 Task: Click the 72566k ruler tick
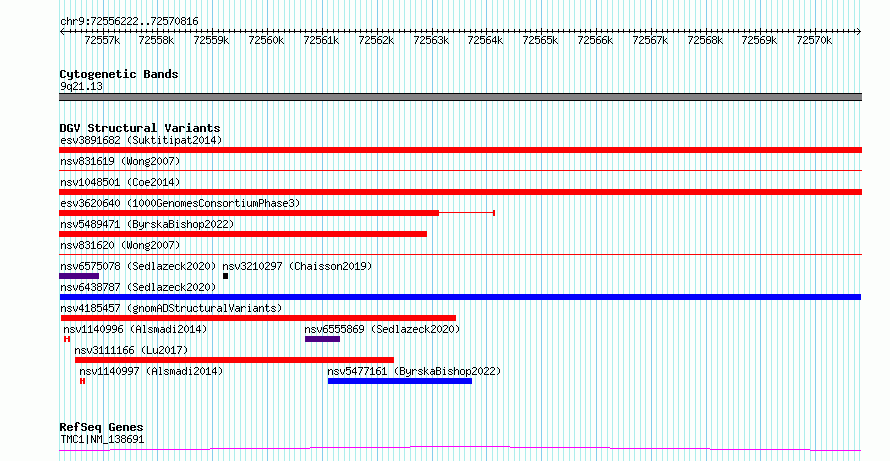595,40
